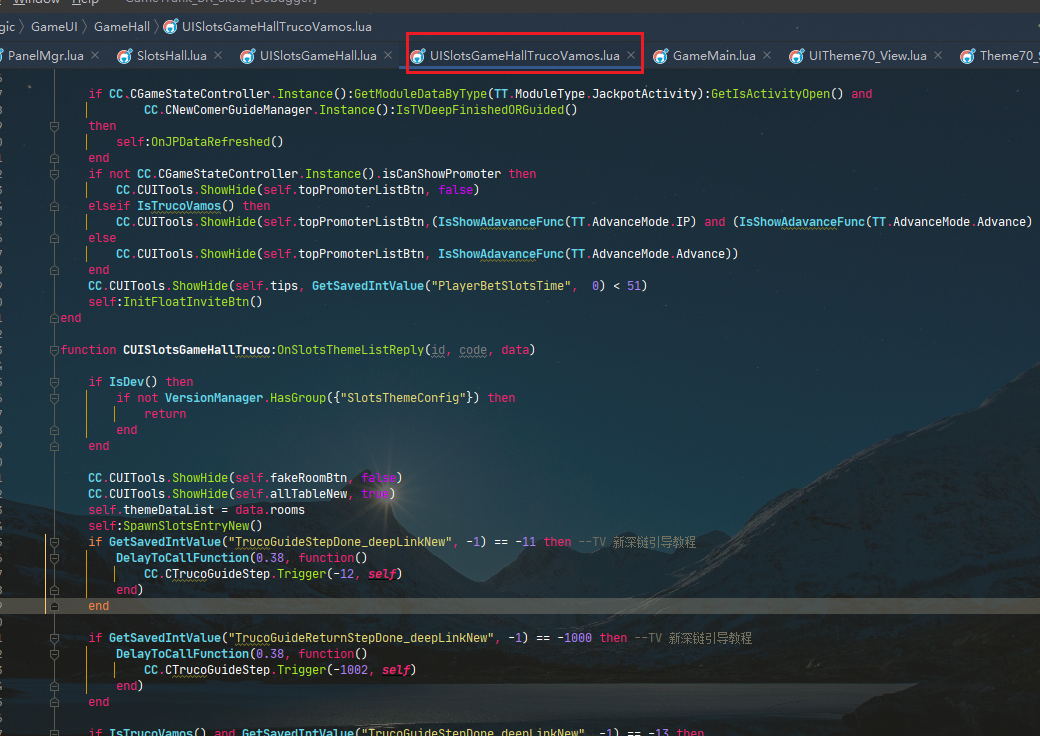Open the UITheme70_View.lua tab
The image size is (1040, 736).
tap(866, 56)
